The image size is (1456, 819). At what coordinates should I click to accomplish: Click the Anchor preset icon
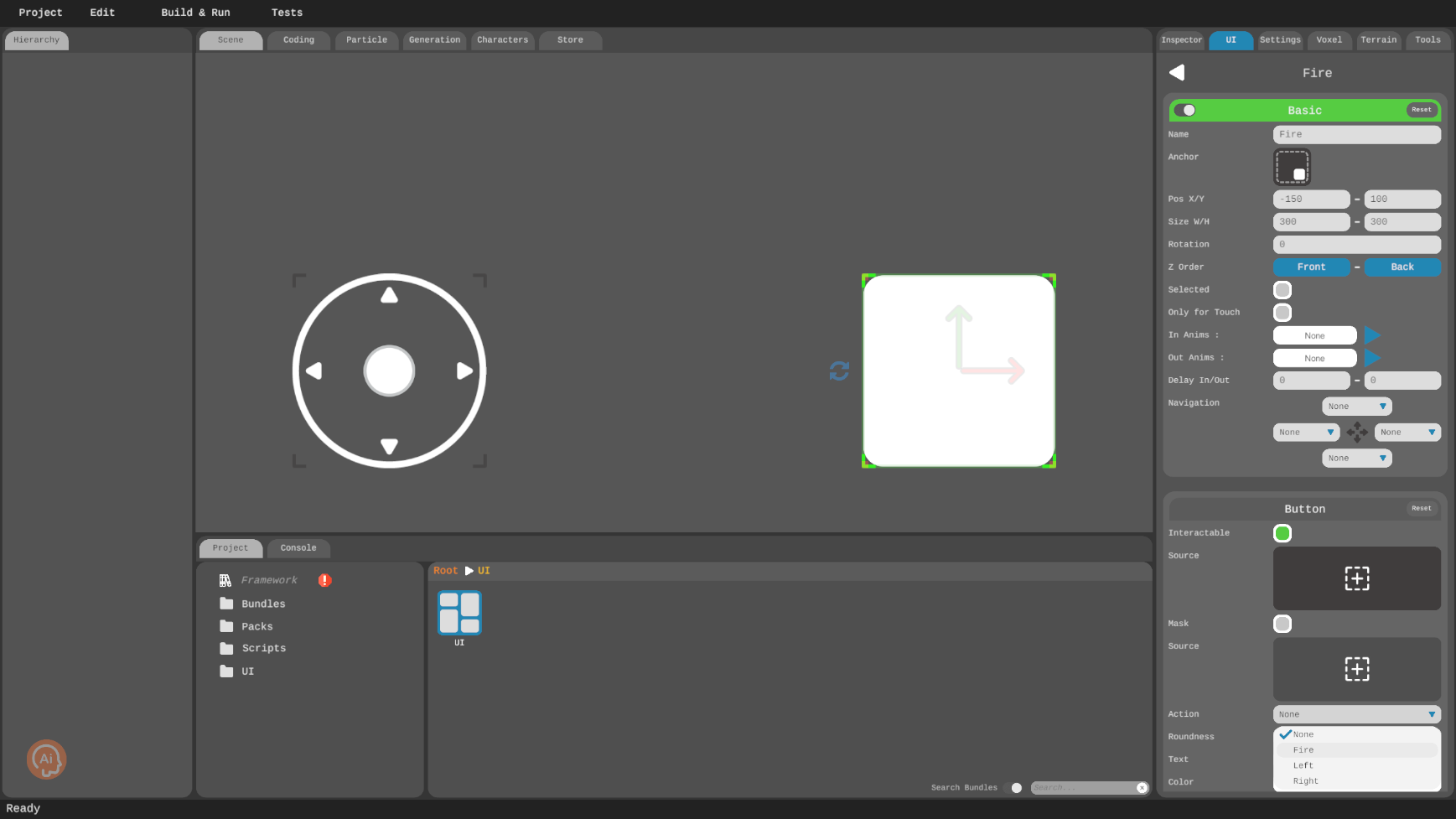click(x=1292, y=167)
